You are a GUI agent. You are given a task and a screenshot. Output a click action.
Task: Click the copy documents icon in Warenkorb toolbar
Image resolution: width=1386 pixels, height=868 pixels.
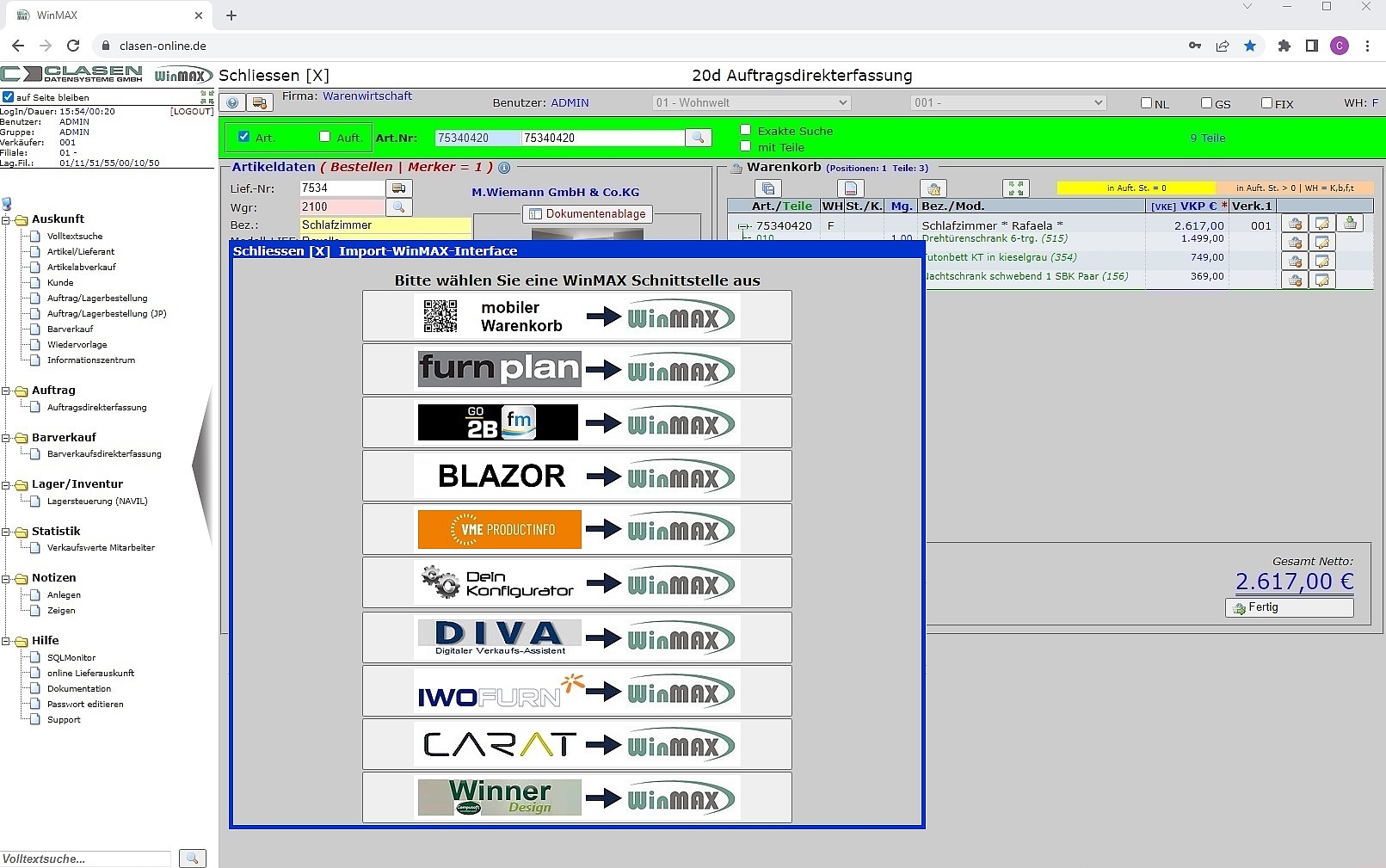pos(768,188)
